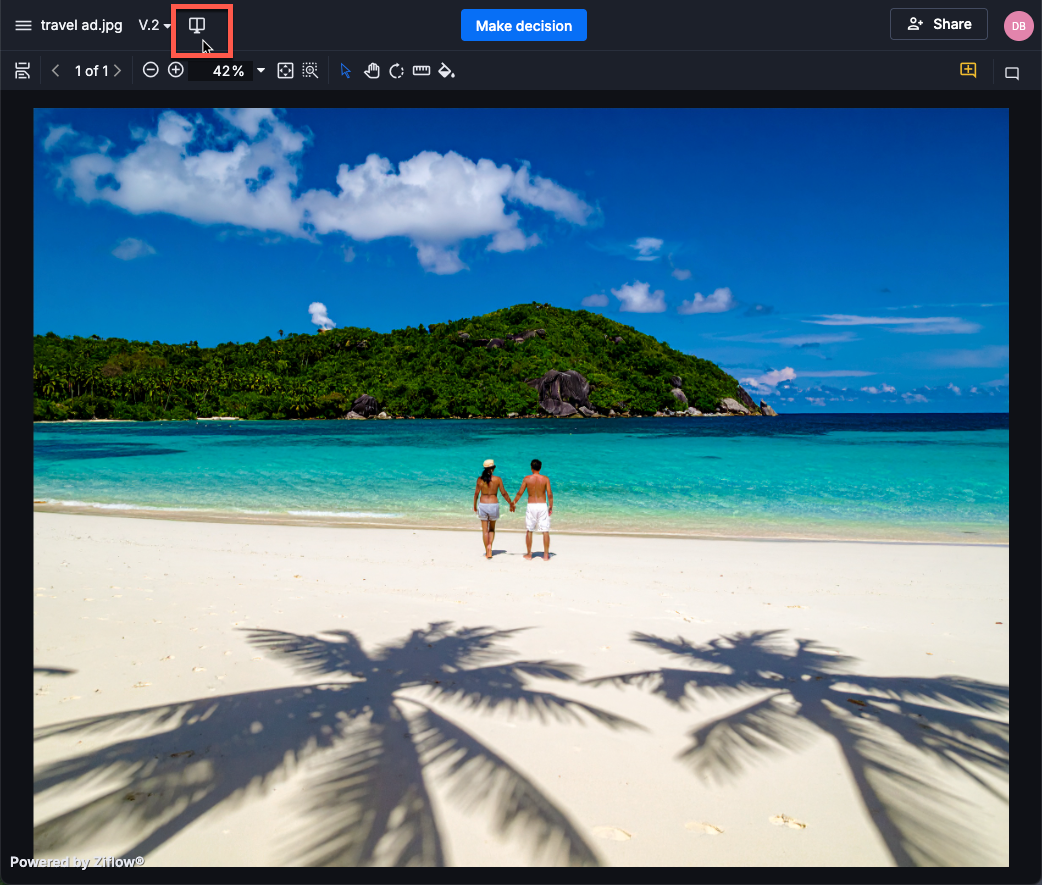Select the arrow pointer tool

(346, 70)
